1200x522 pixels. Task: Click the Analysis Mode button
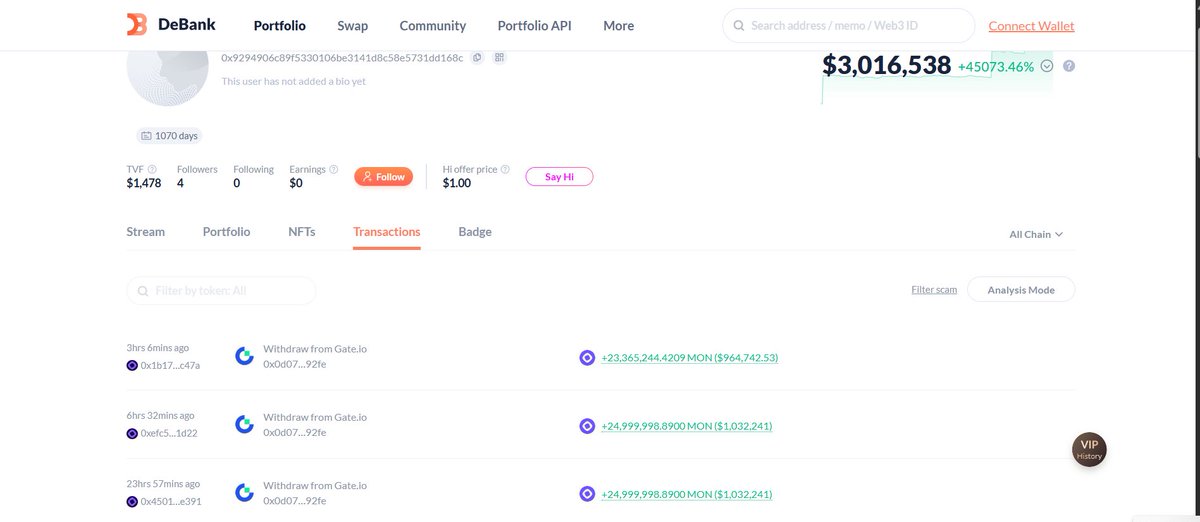tap(1021, 289)
